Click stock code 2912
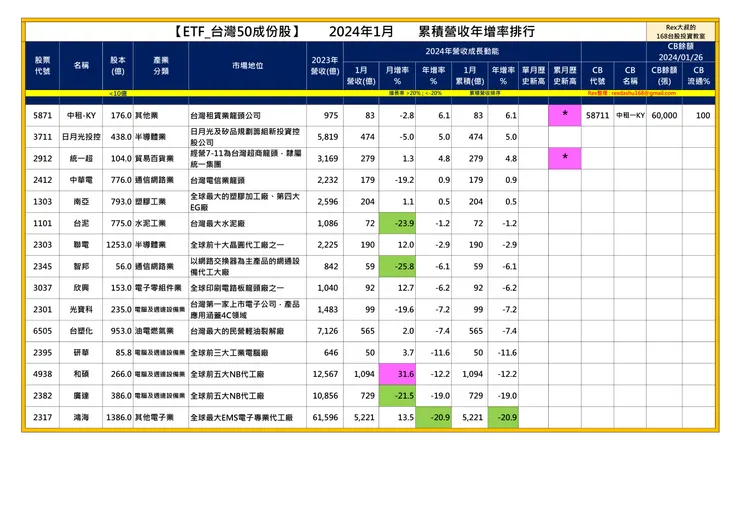 point(42,159)
